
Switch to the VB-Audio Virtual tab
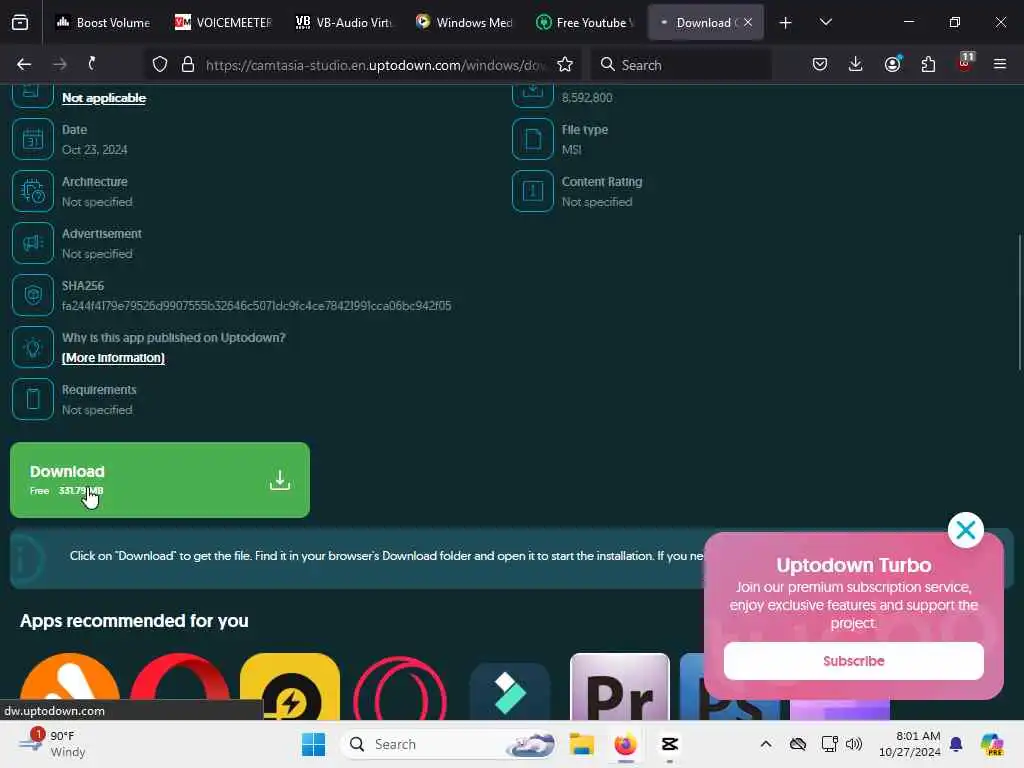344,22
